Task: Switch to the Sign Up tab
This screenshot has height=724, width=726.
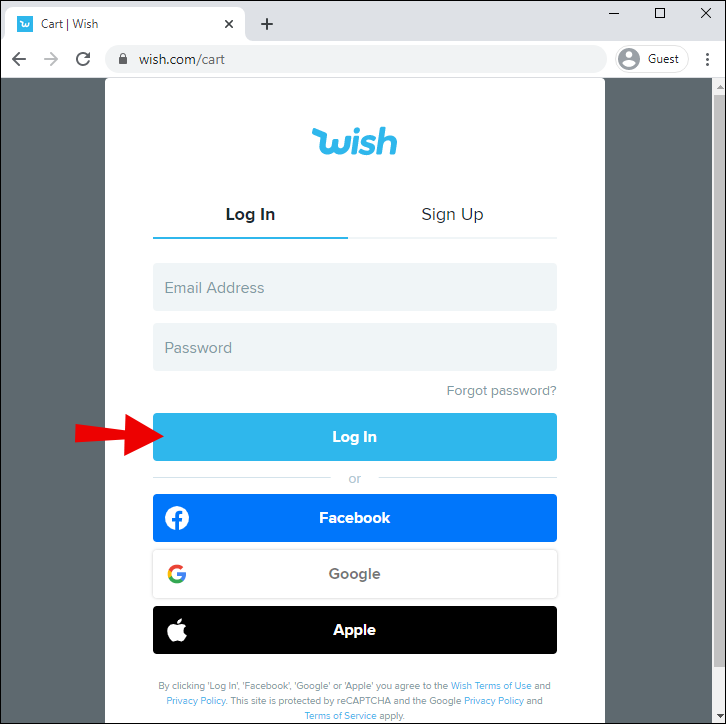Action: coord(452,214)
